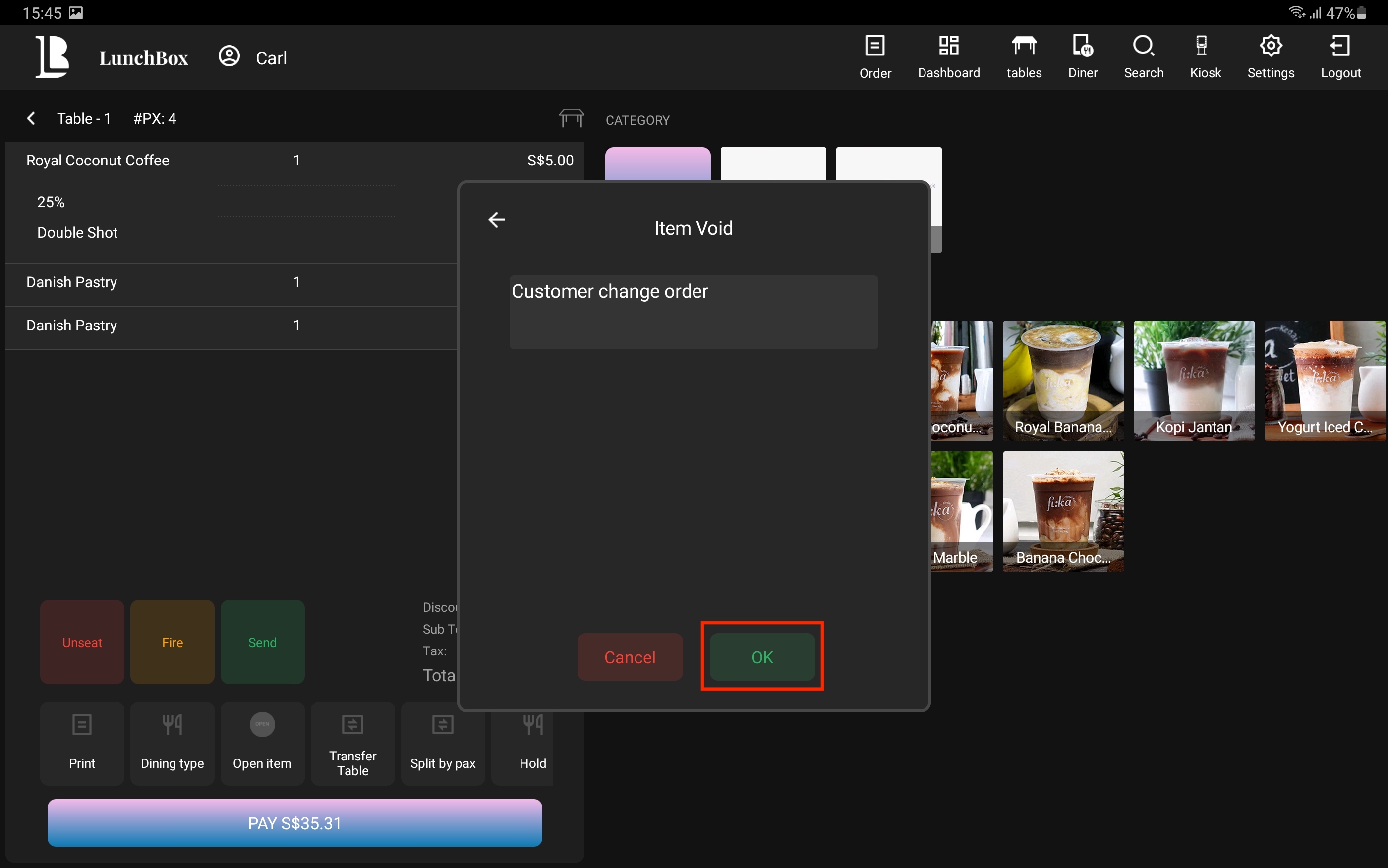The height and width of the screenshot is (868, 1388).
Task: Confirm the void with the OK button
Action: pyautogui.click(x=761, y=657)
